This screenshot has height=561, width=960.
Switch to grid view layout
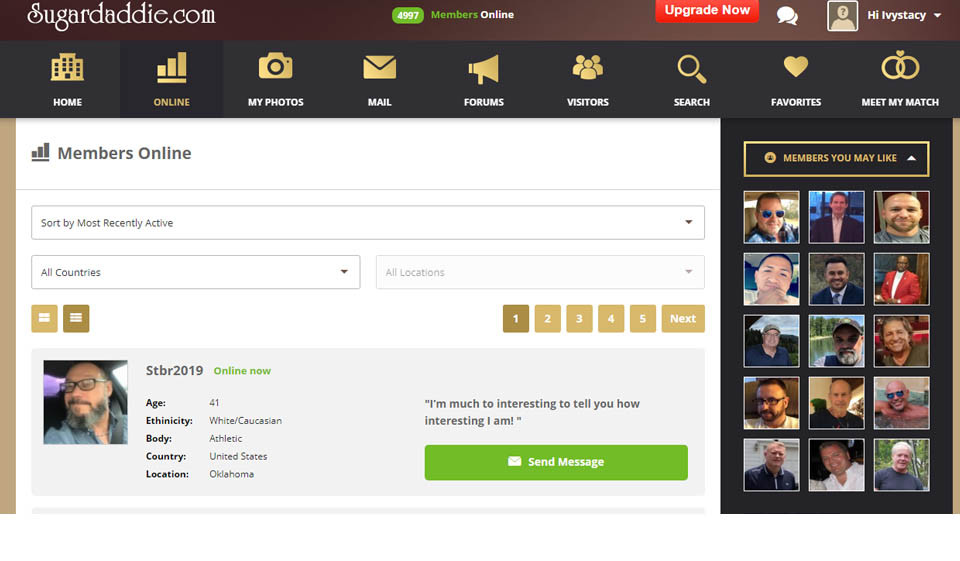[44, 319]
